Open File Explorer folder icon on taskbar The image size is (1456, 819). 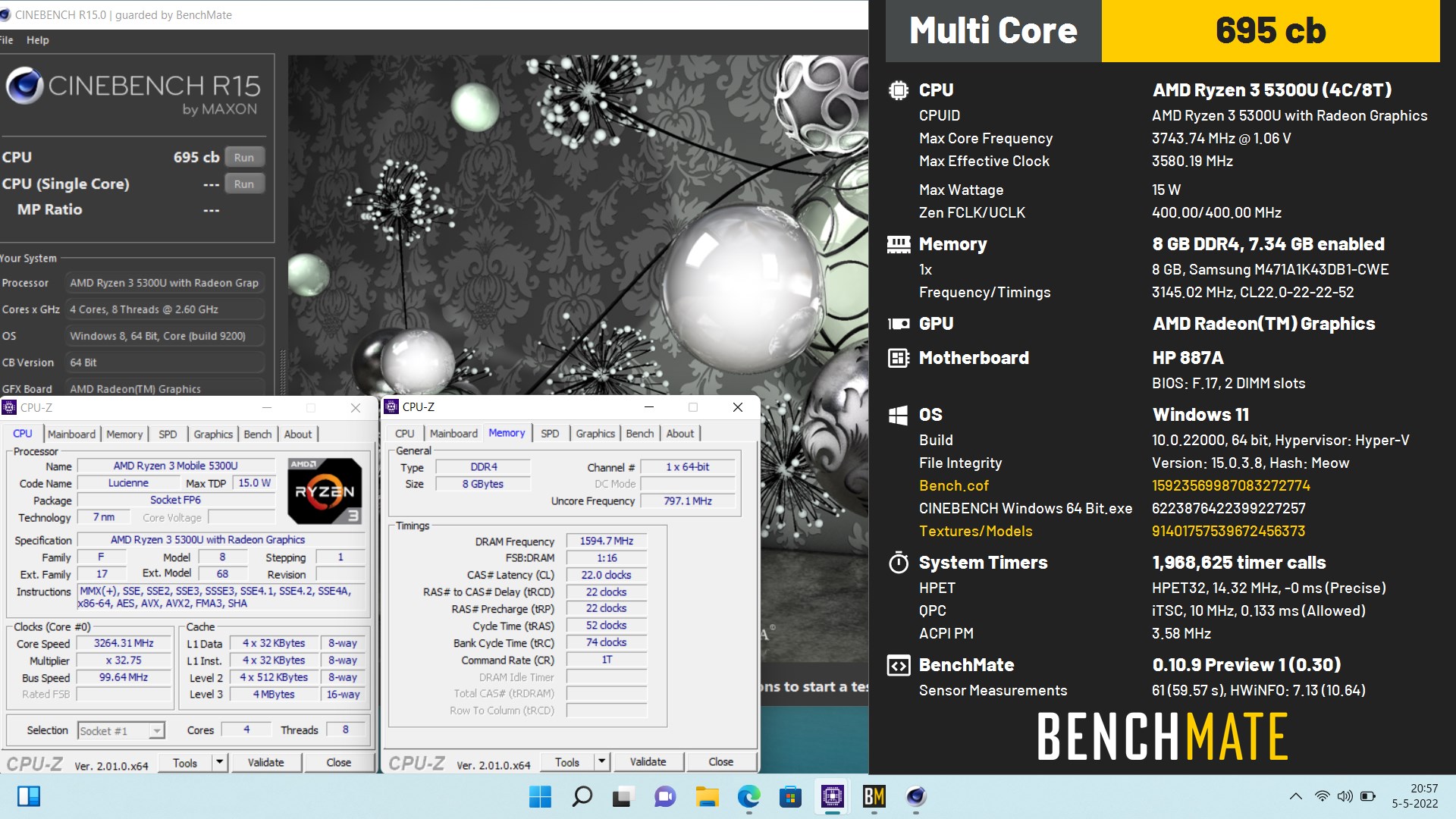click(x=707, y=796)
